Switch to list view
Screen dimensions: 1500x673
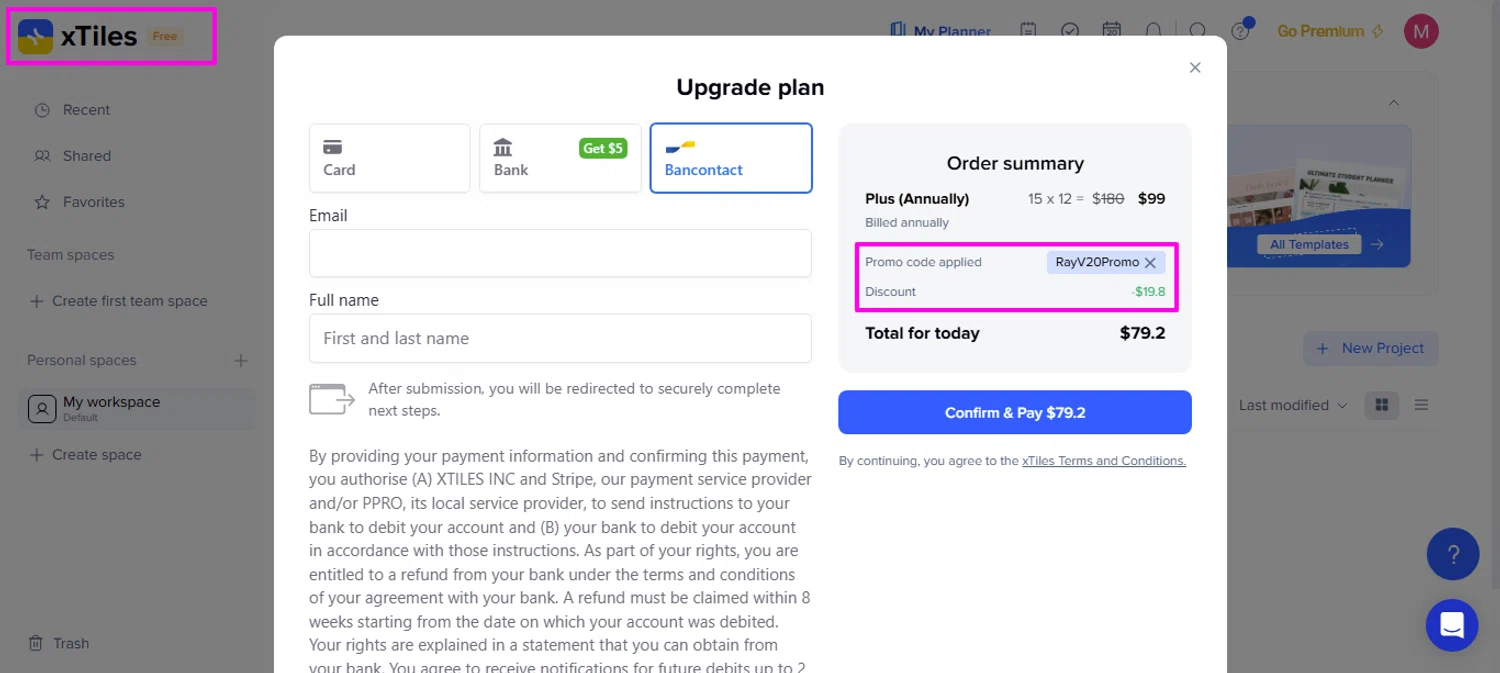[1421, 405]
